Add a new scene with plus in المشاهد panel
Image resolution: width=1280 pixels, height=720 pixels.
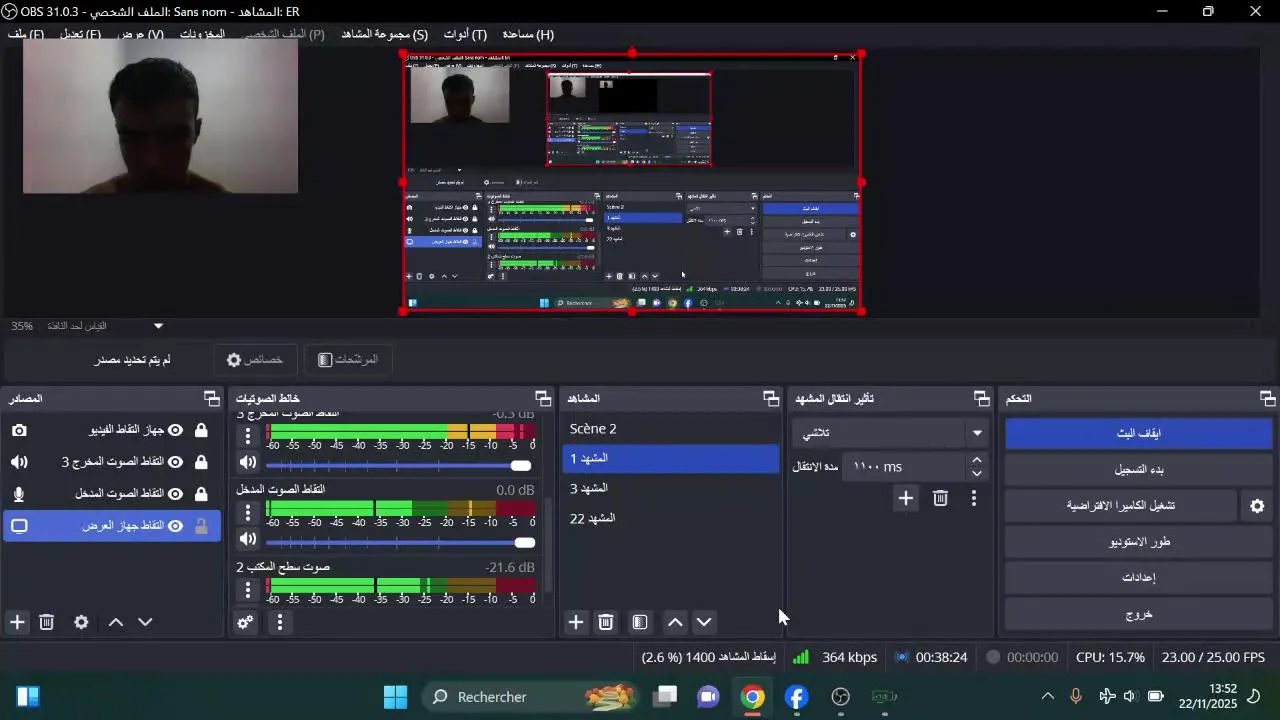(x=576, y=622)
